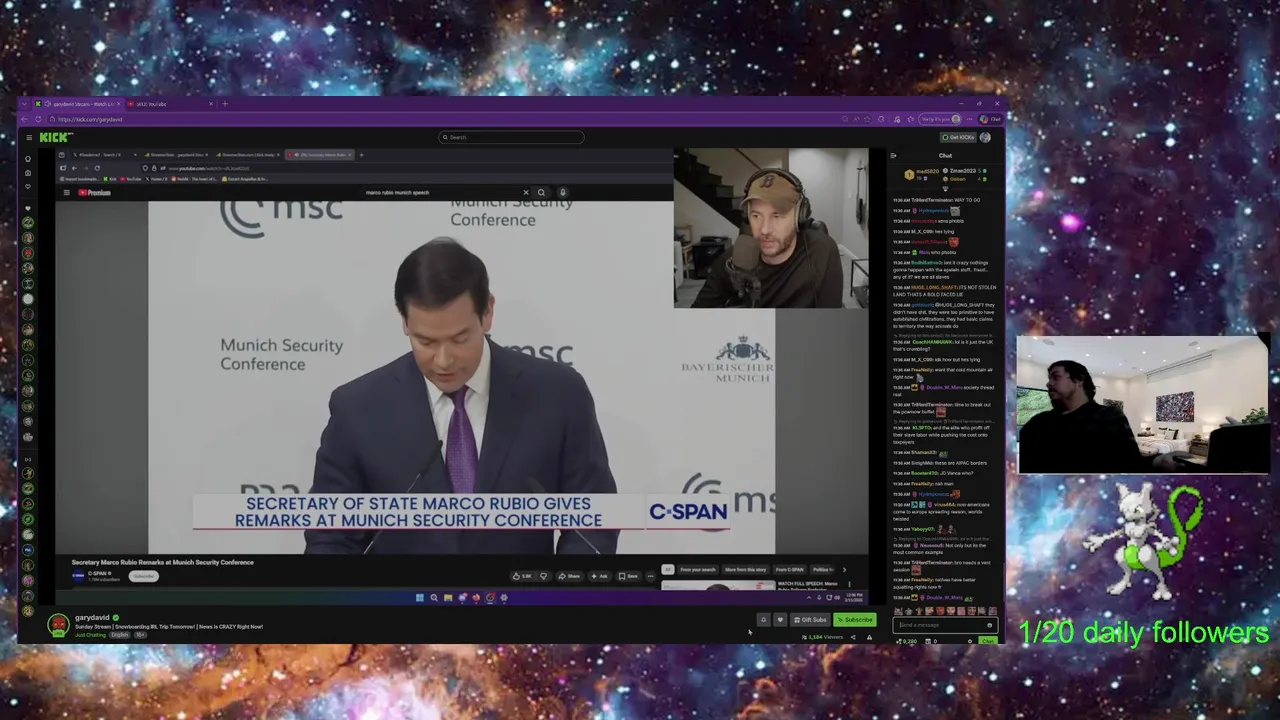Click the gray C-SPAN Subscribe button
The image size is (1280, 720).
tap(144, 576)
